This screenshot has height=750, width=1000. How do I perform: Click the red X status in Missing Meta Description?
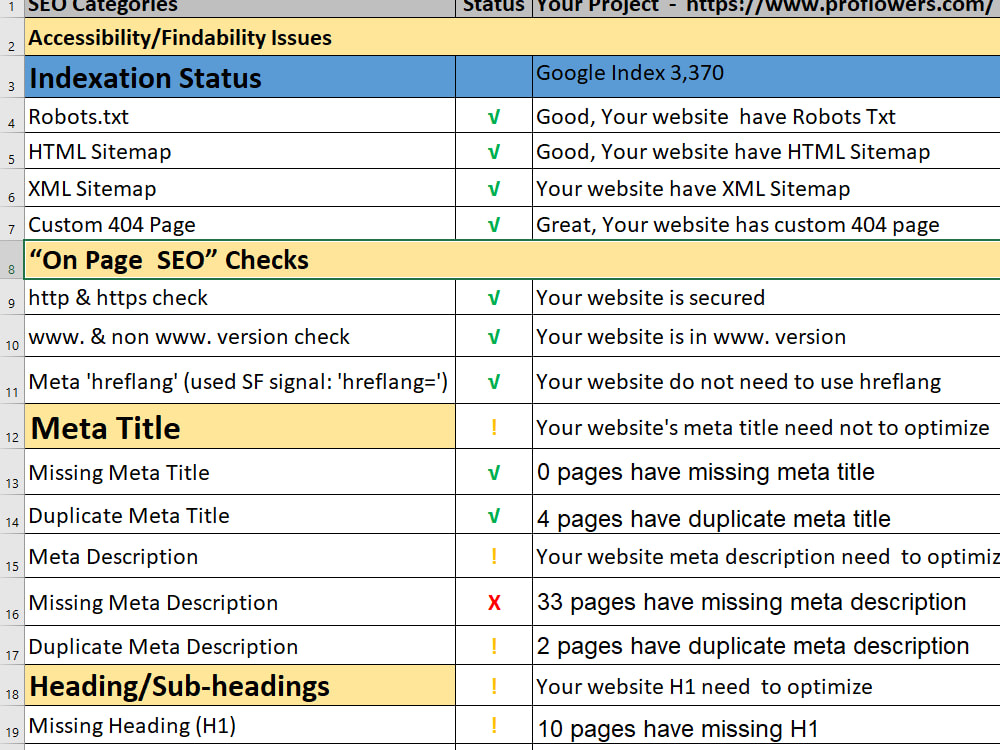[x=494, y=603]
